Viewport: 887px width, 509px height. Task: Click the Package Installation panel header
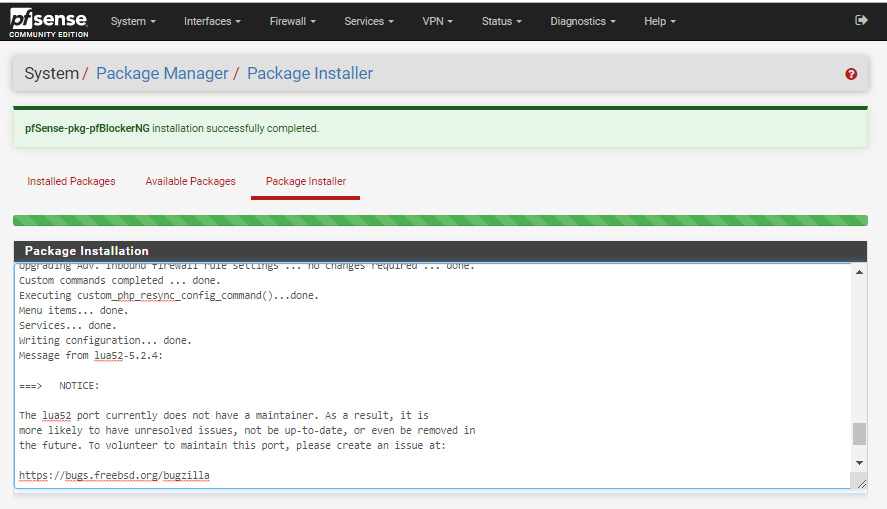click(x=440, y=251)
